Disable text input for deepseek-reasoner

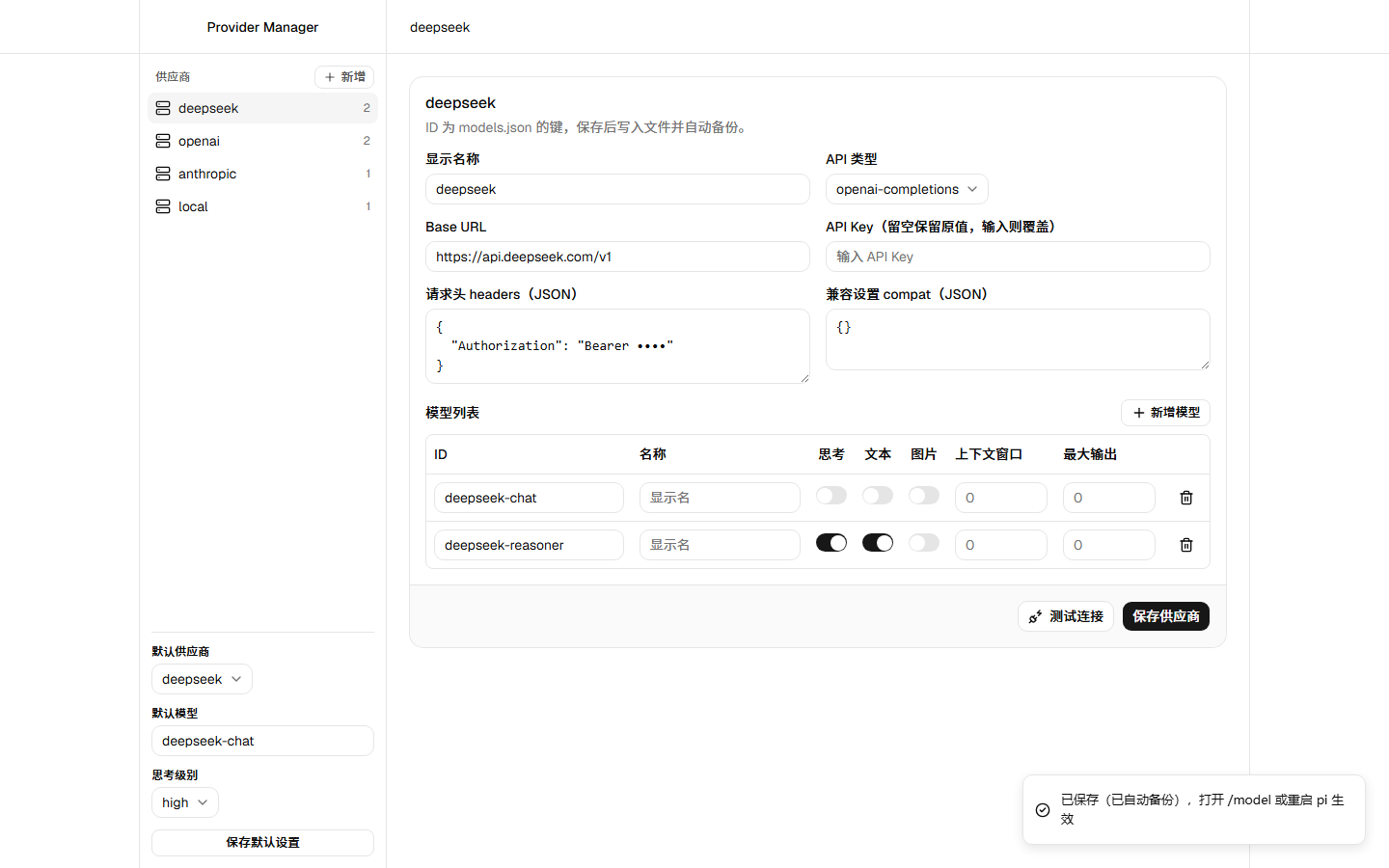point(878,543)
